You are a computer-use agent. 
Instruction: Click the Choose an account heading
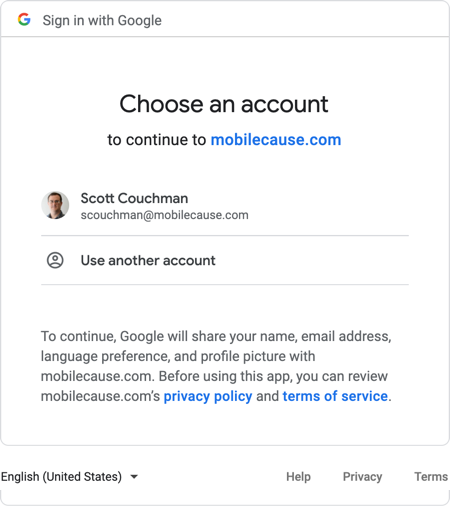click(224, 104)
